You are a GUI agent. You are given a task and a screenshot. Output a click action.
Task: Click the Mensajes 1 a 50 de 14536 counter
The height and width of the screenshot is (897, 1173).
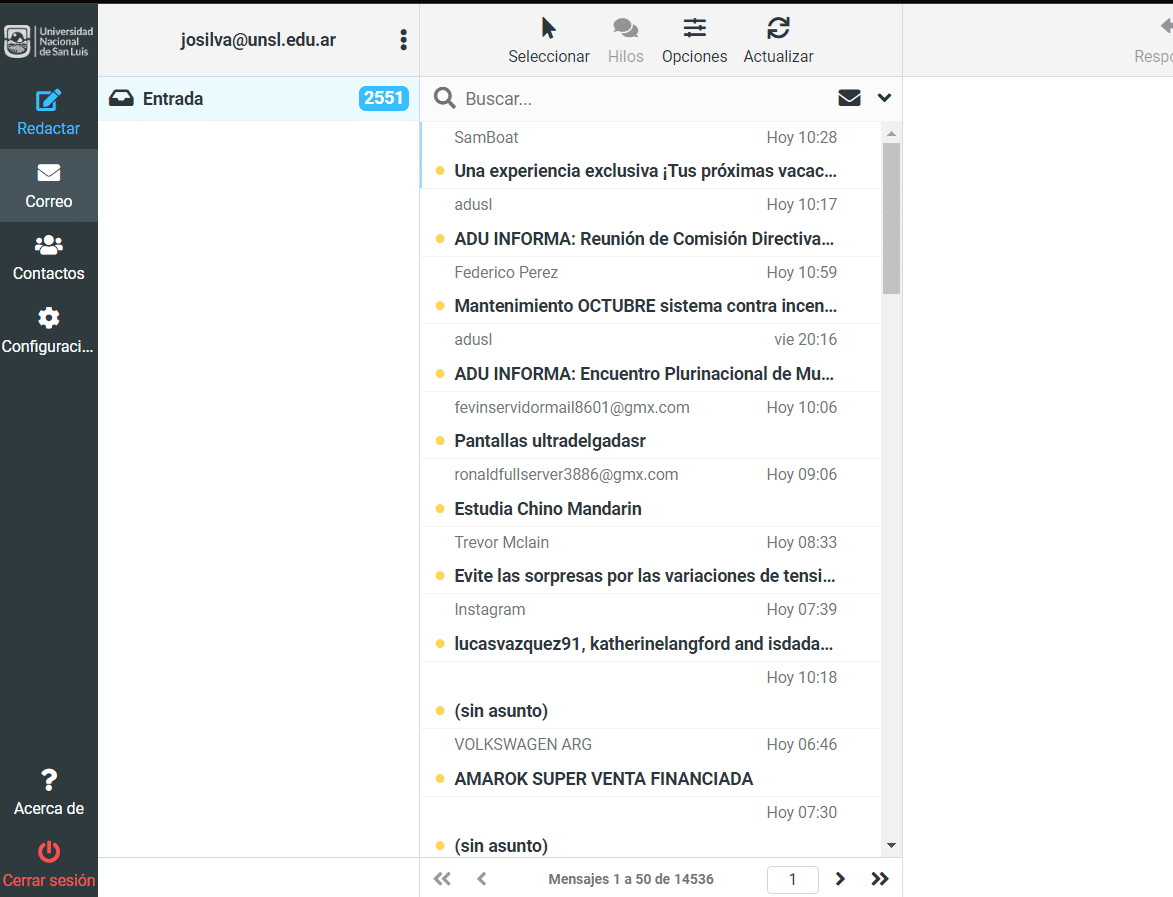[x=631, y=879]
